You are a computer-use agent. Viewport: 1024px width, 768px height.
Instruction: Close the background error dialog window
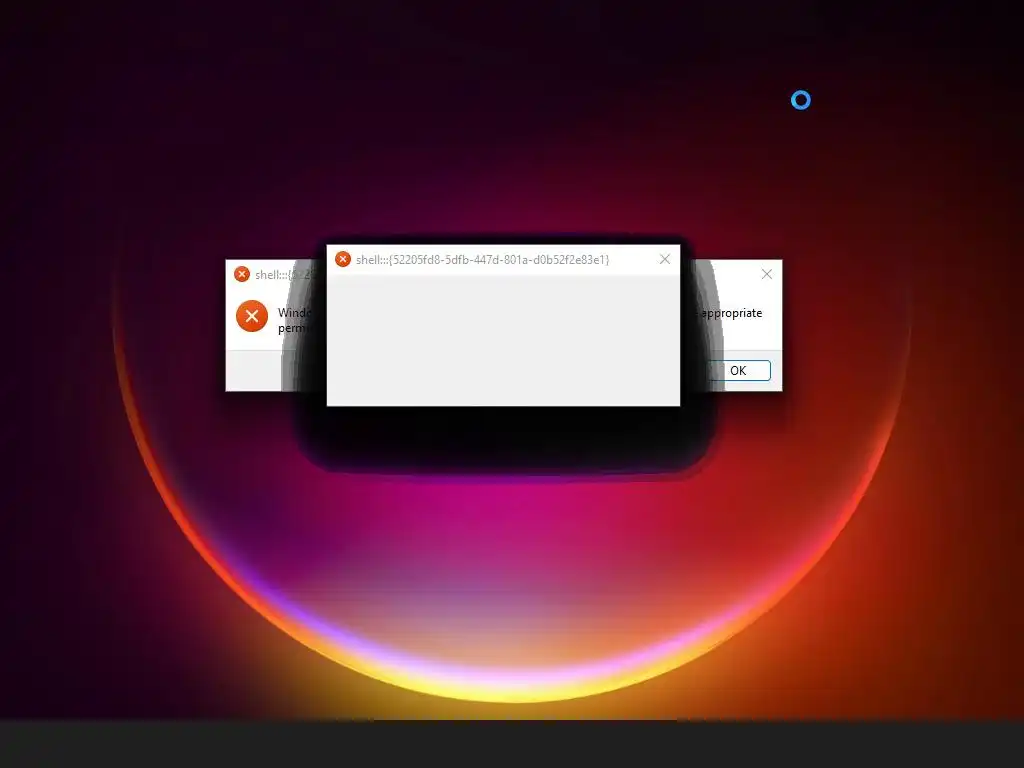[x=767, y=274]
